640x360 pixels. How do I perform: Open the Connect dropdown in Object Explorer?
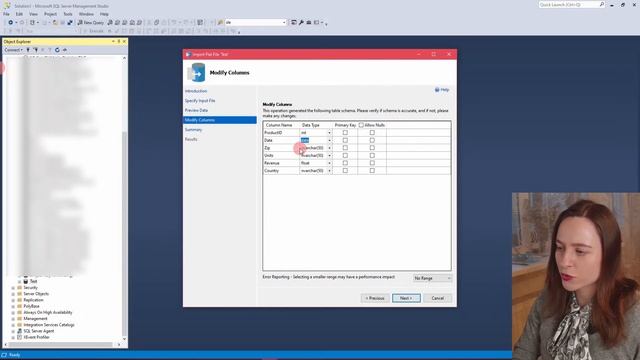point(13,50)
